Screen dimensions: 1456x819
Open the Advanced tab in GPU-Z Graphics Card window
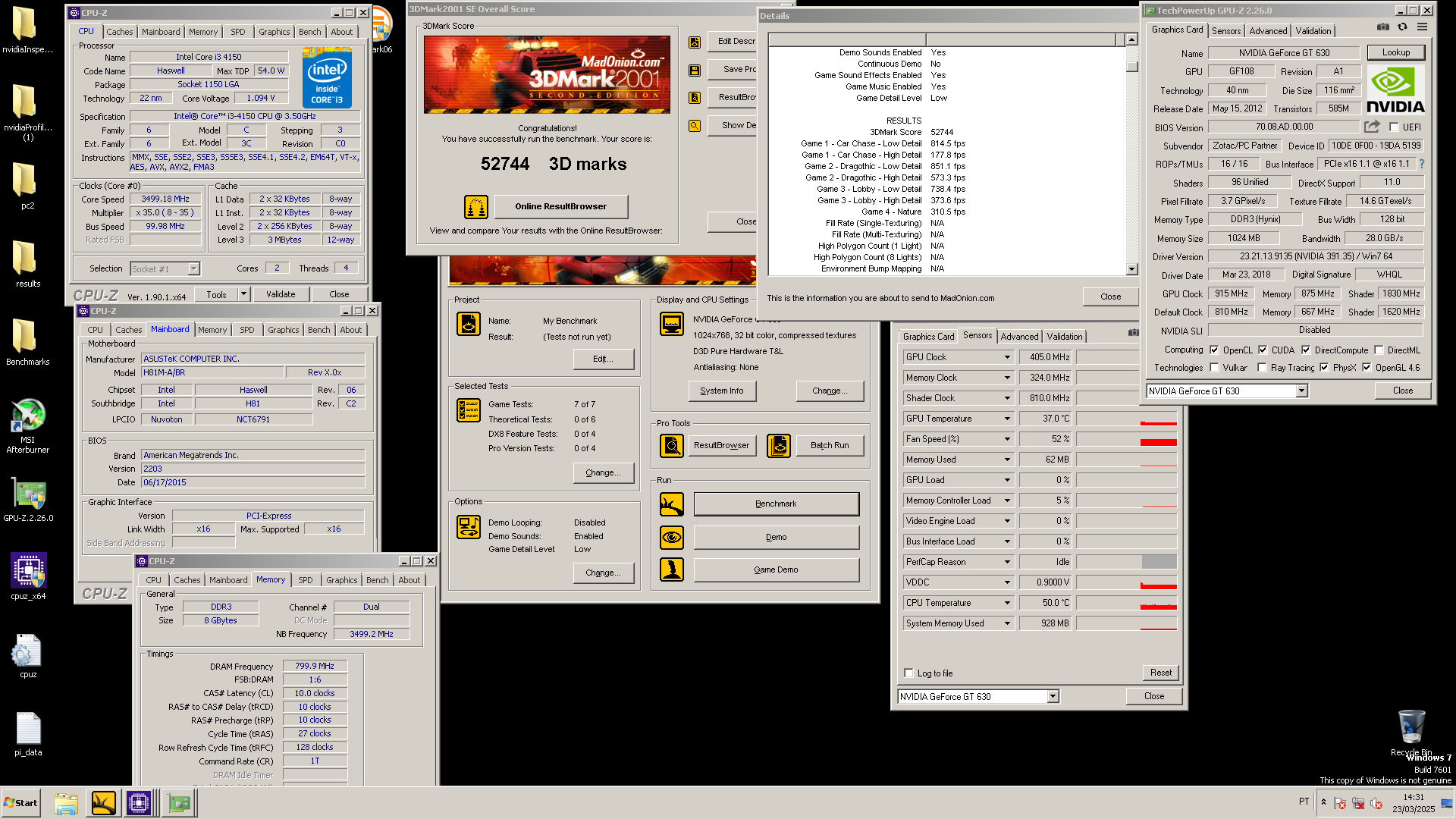(1268, 31)
